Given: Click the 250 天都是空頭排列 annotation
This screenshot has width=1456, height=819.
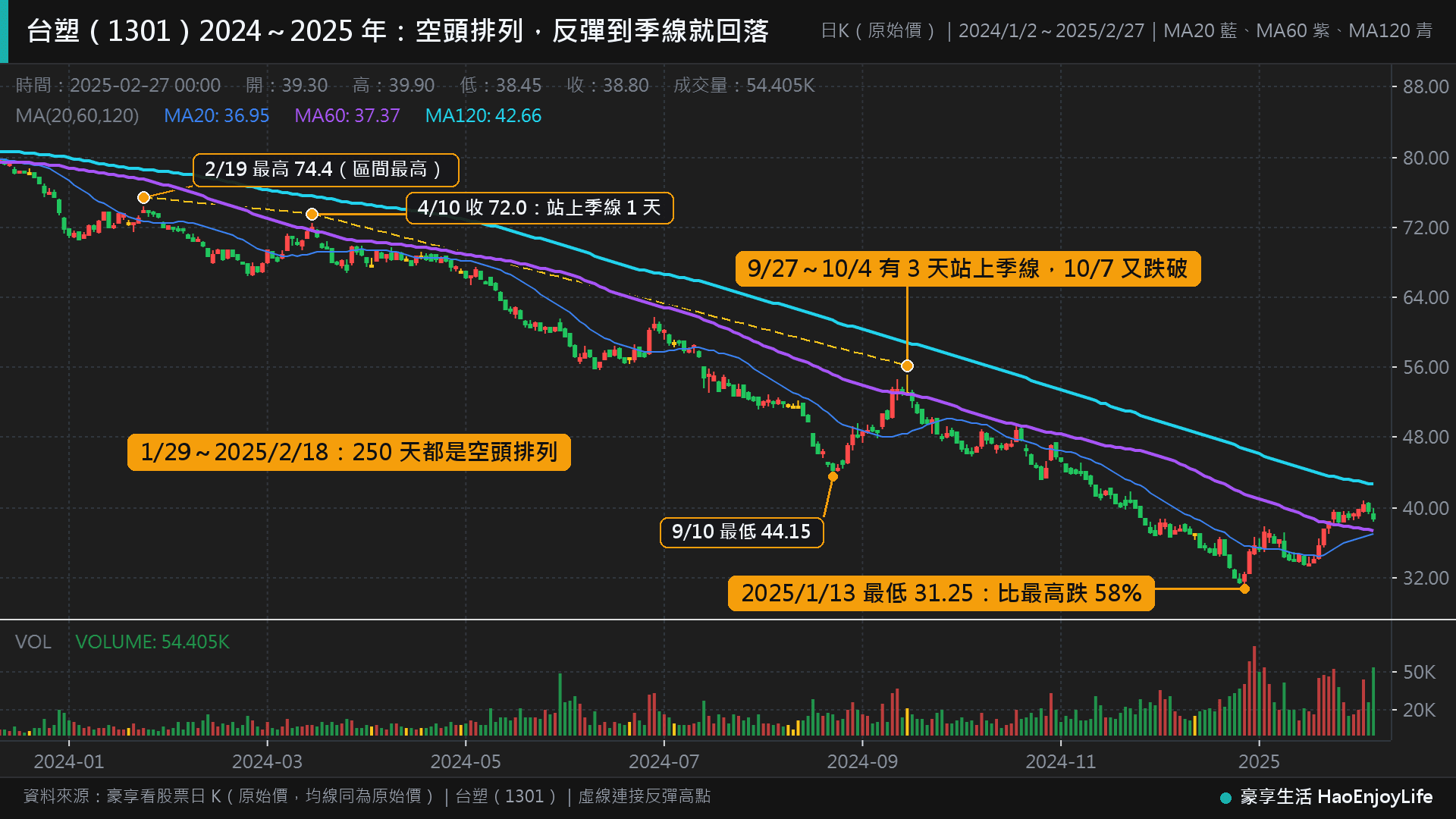Looking at the screenshot, I should point(349,452).
